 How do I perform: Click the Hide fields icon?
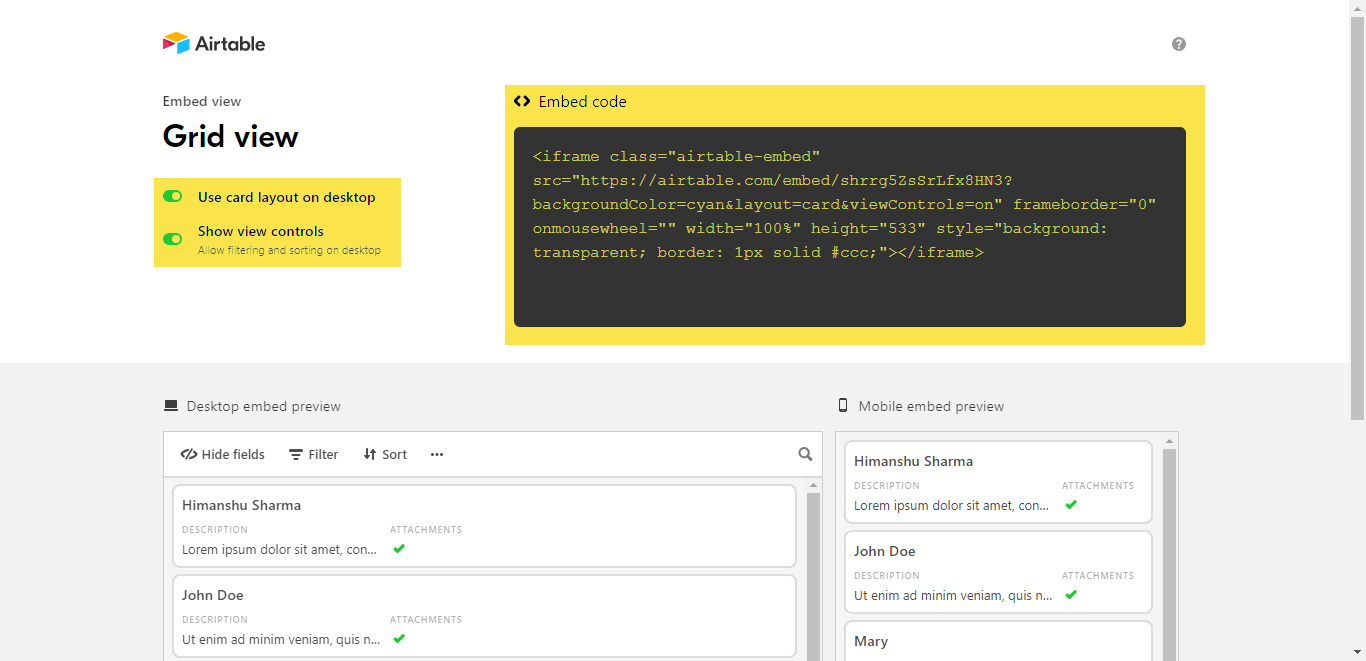click(x=189, y=454)
